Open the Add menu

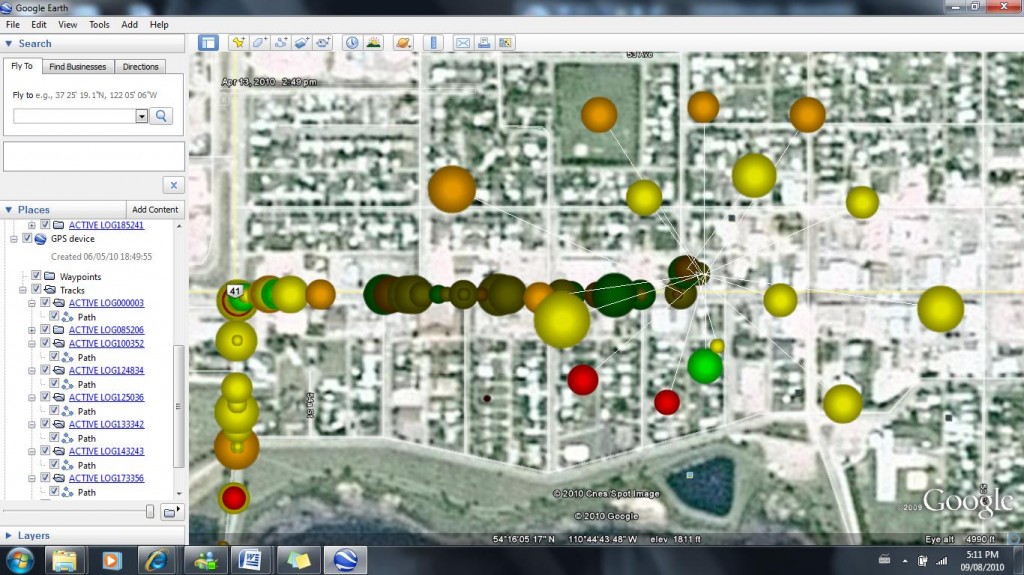129,25
